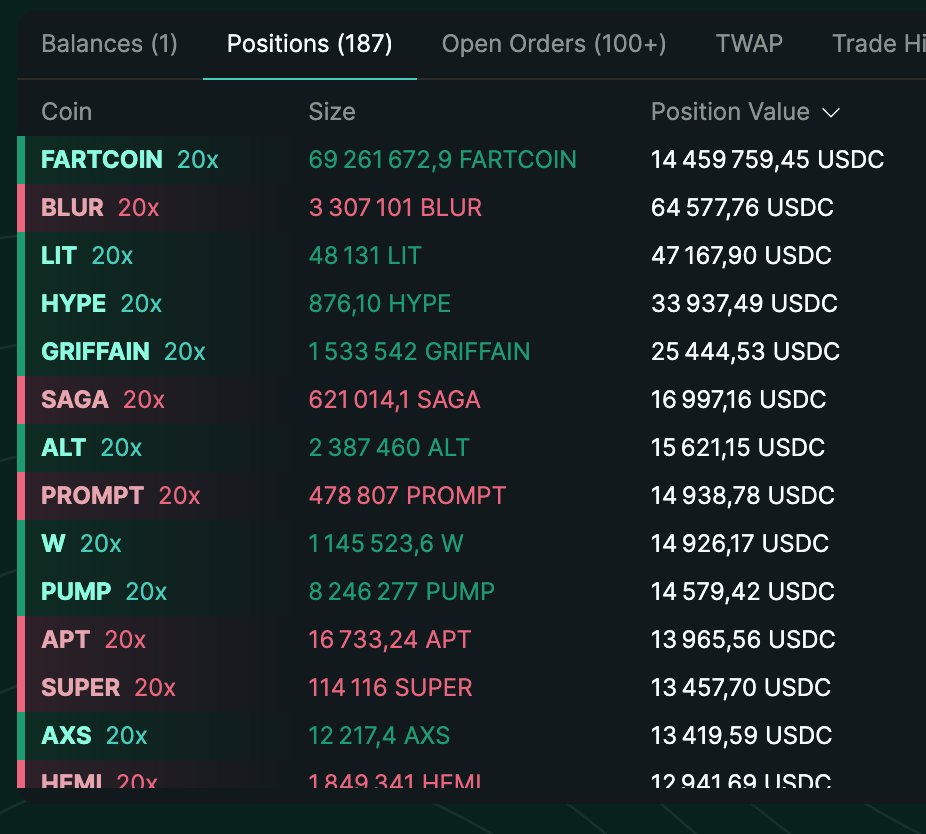Click size 1 533 542 GRIFFAIN
Image resolution: width=926 pixels, height=834 pixels.
(419, 351)
